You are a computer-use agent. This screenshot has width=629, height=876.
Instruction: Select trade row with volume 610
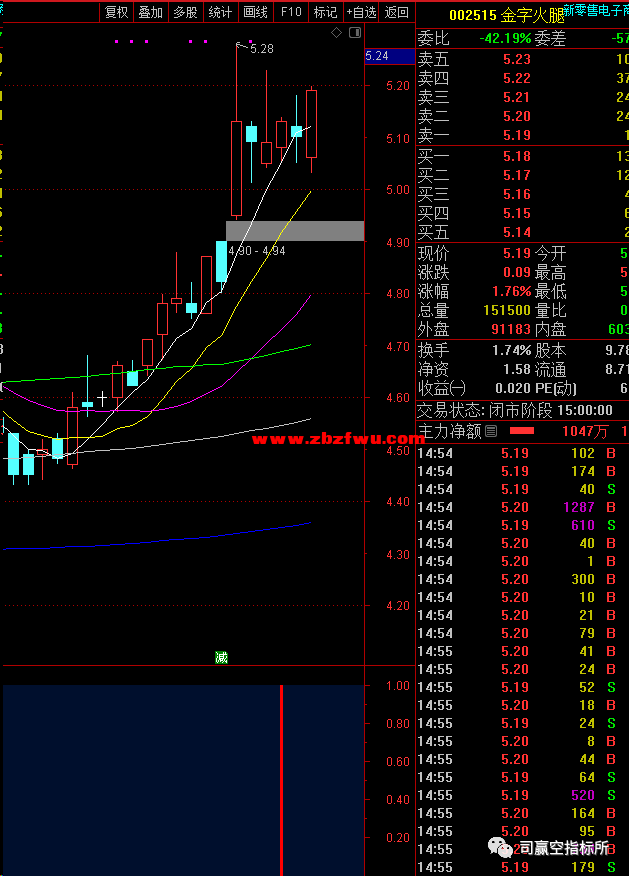pyautogui.click(x=523, y=525)
